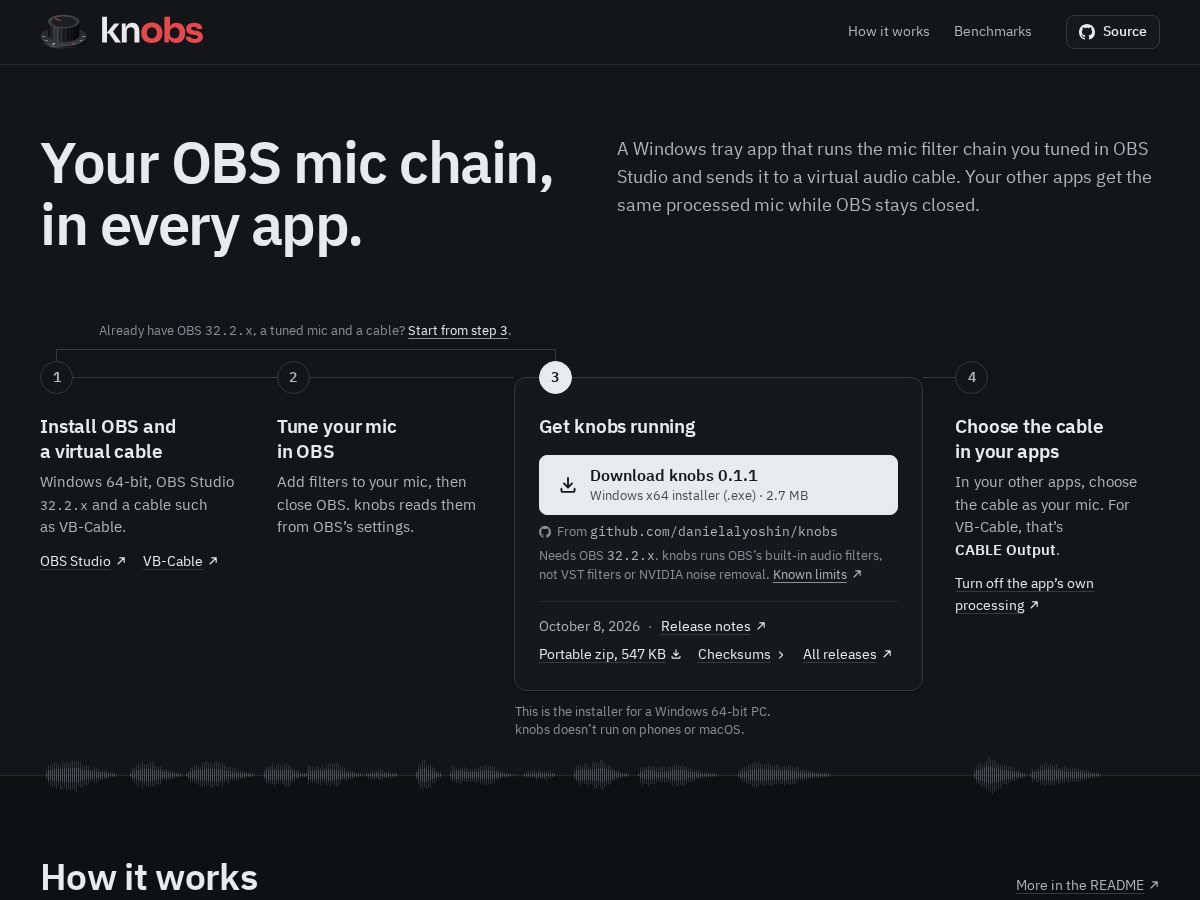1200x900 pixels.
Task: Open Turn off the app's own processing link
Action: click(1024, 594)
